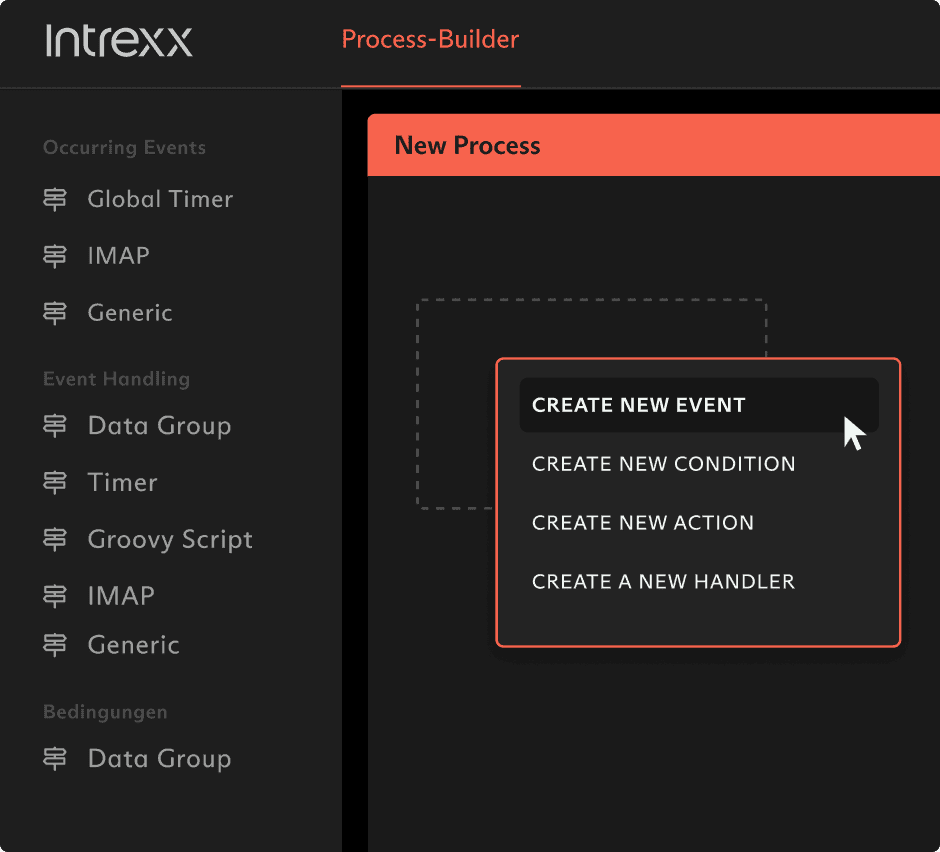Click the Event Handling section heading
Image resolution: width=940 pixels, height=852 pixels.
[116, 380]
